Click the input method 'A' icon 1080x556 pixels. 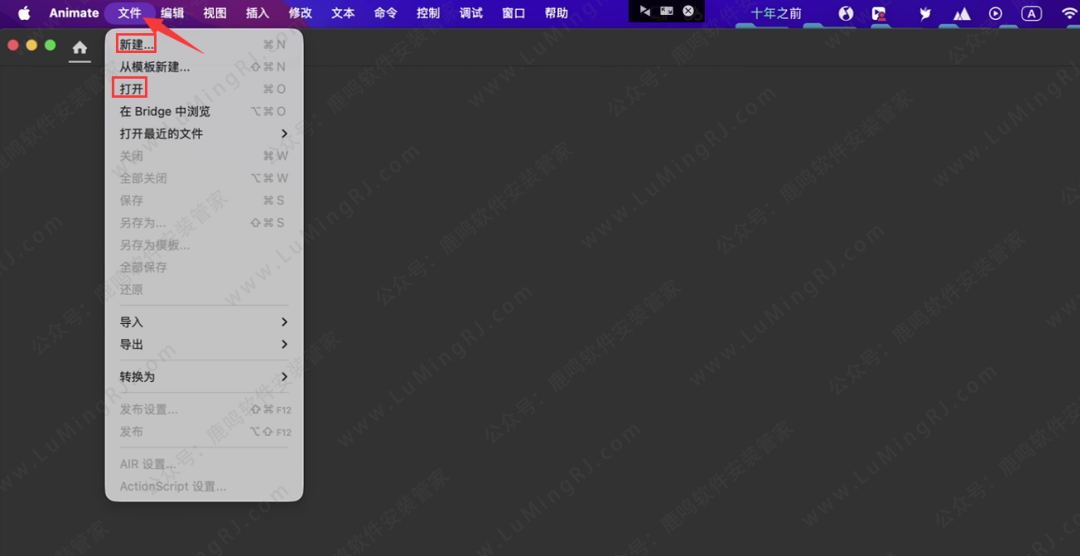(1032, 13)
